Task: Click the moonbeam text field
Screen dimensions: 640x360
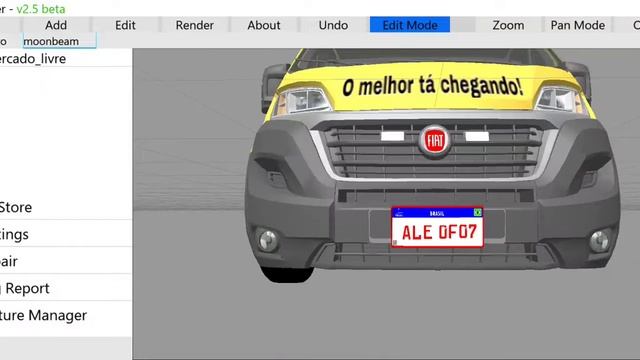Action: (59, 41)
